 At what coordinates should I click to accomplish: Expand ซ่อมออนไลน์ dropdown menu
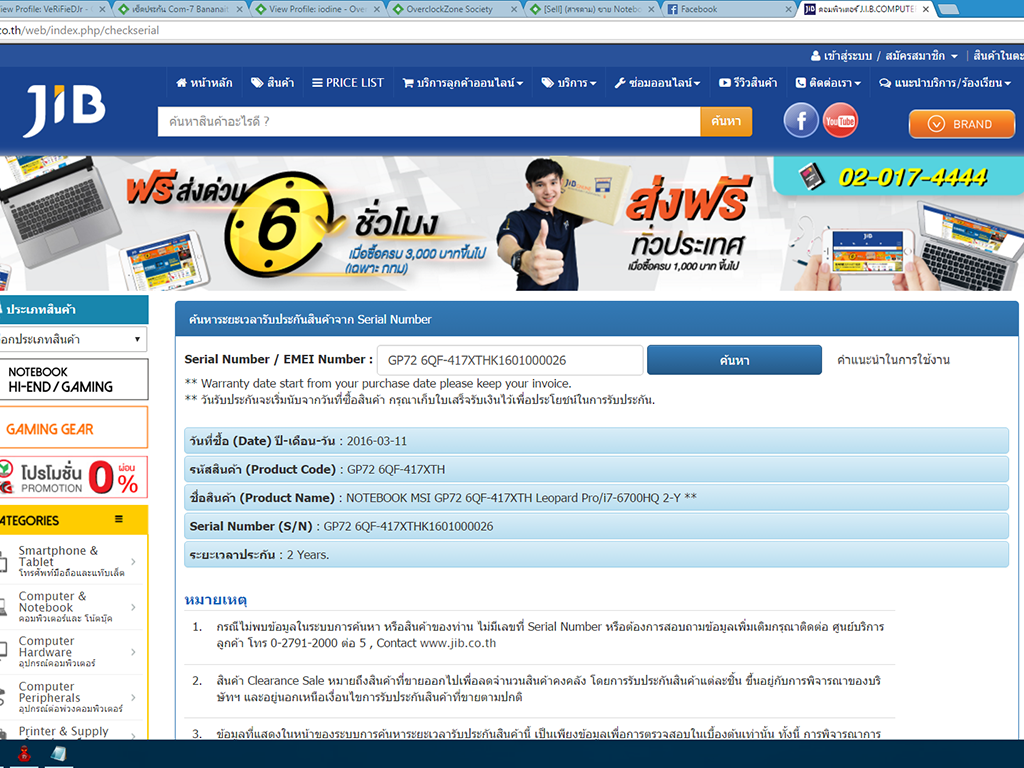657,83
